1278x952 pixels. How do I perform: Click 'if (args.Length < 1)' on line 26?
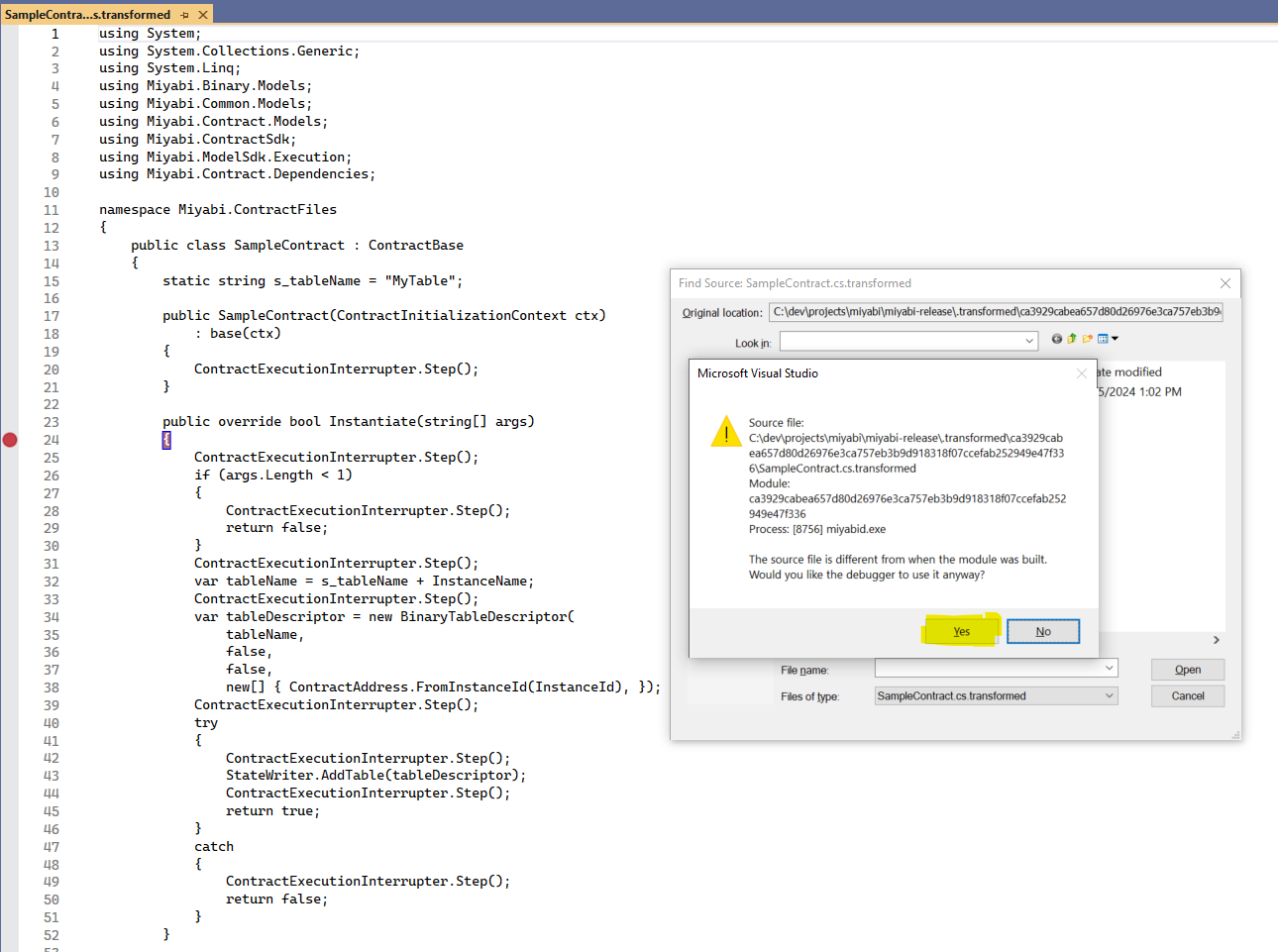tap(273, 476)
